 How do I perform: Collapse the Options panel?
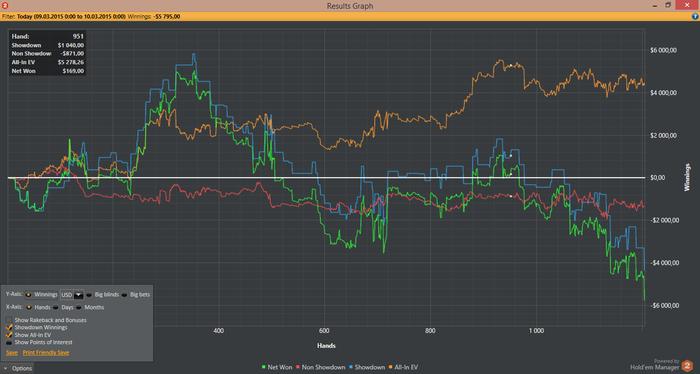(x=17, y=368)
